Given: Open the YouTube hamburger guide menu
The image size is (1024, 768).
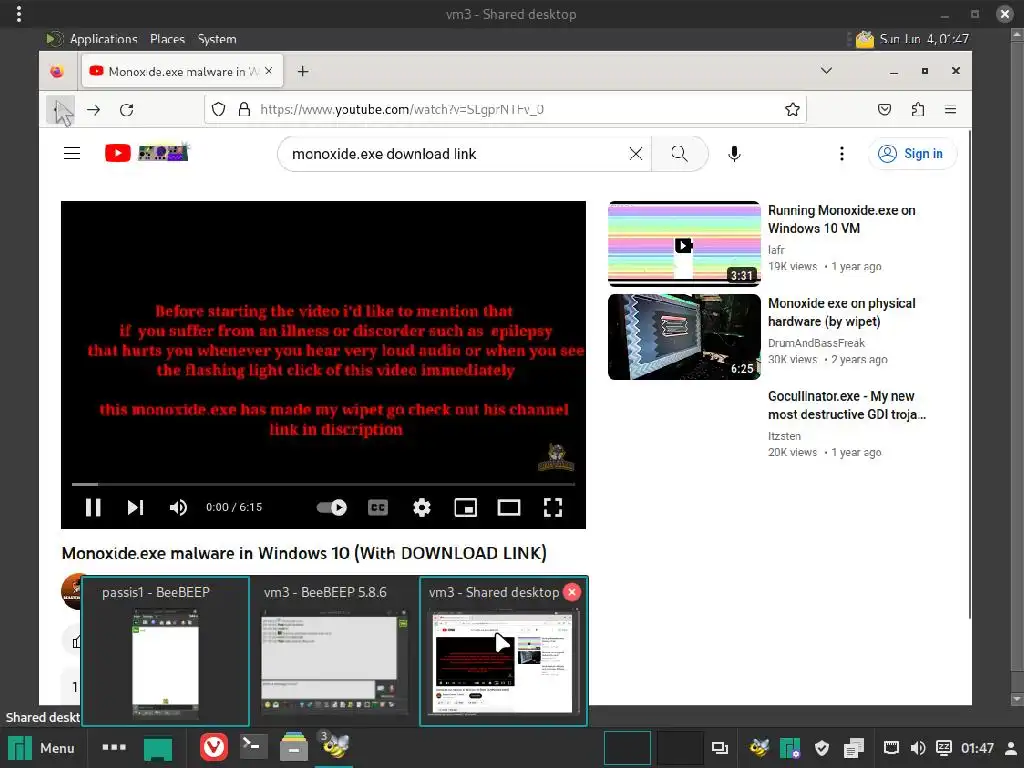Looking at the screenshot, I should tap(72, 153).
